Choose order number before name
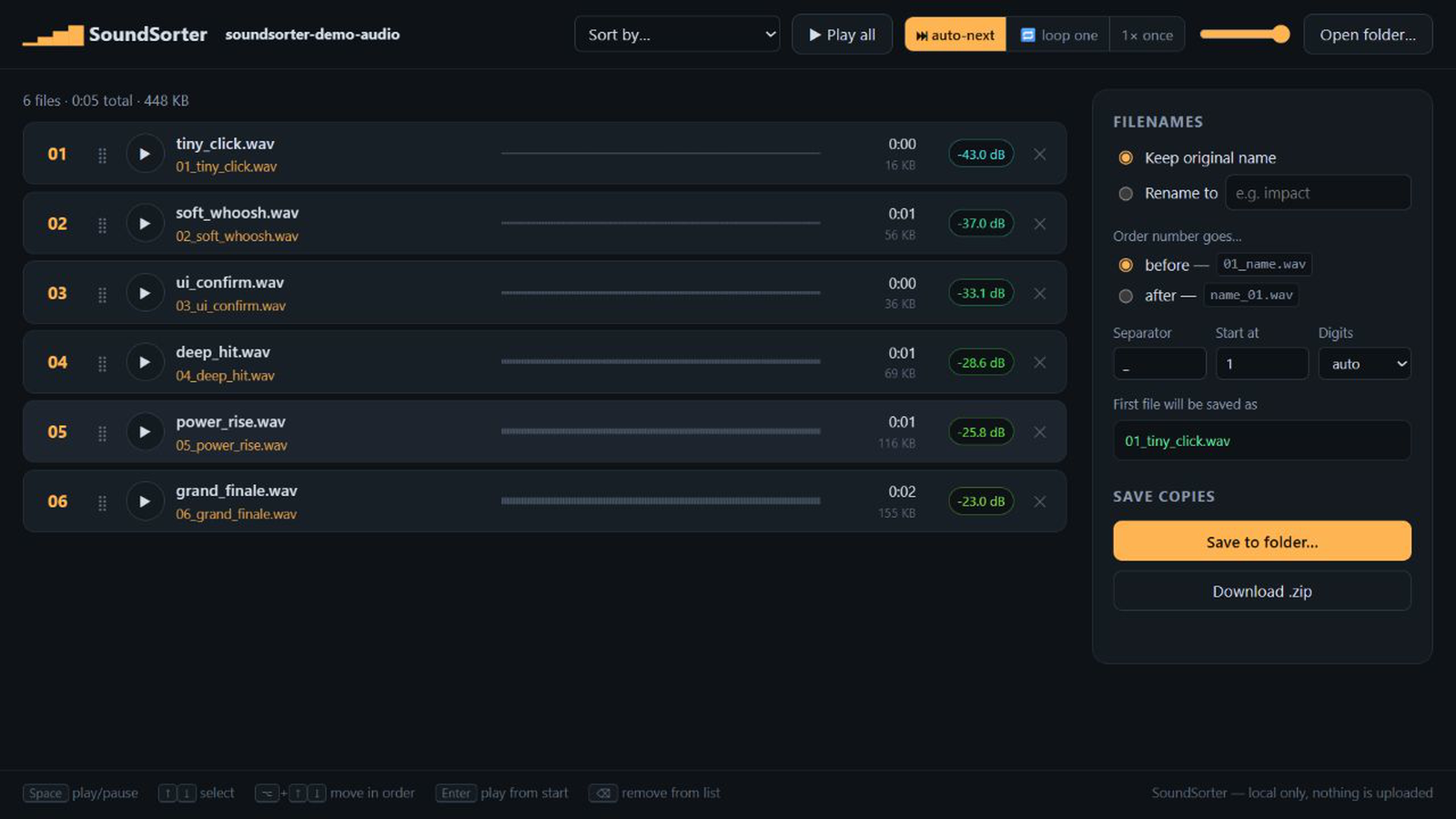Viewport: 1456px width, 819px height. point(1126,265)
